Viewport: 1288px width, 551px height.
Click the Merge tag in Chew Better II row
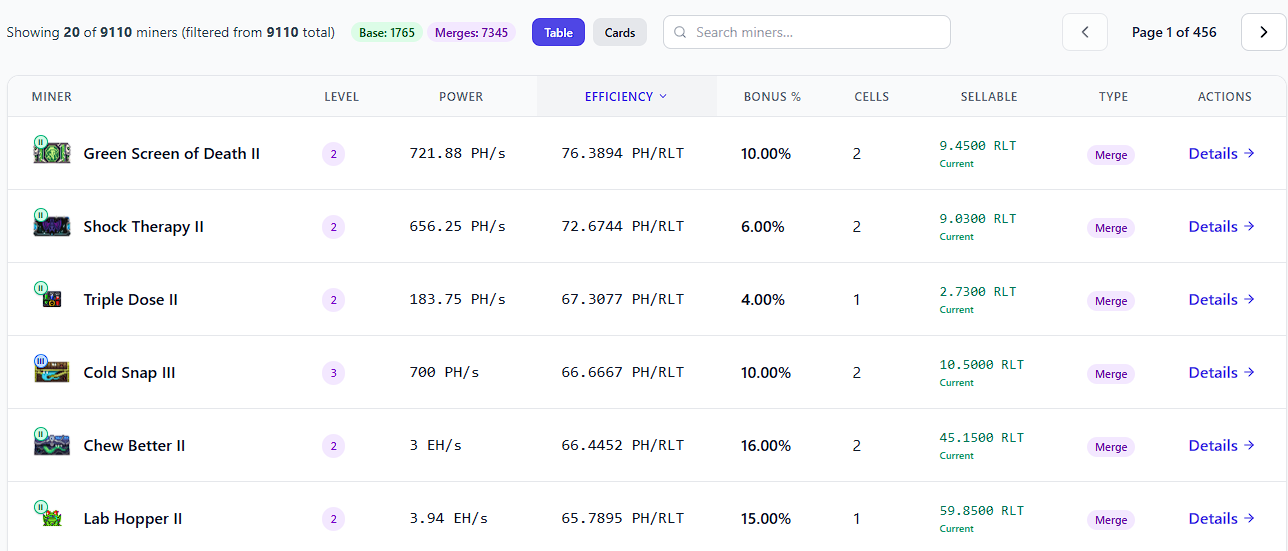point(1111,447)
